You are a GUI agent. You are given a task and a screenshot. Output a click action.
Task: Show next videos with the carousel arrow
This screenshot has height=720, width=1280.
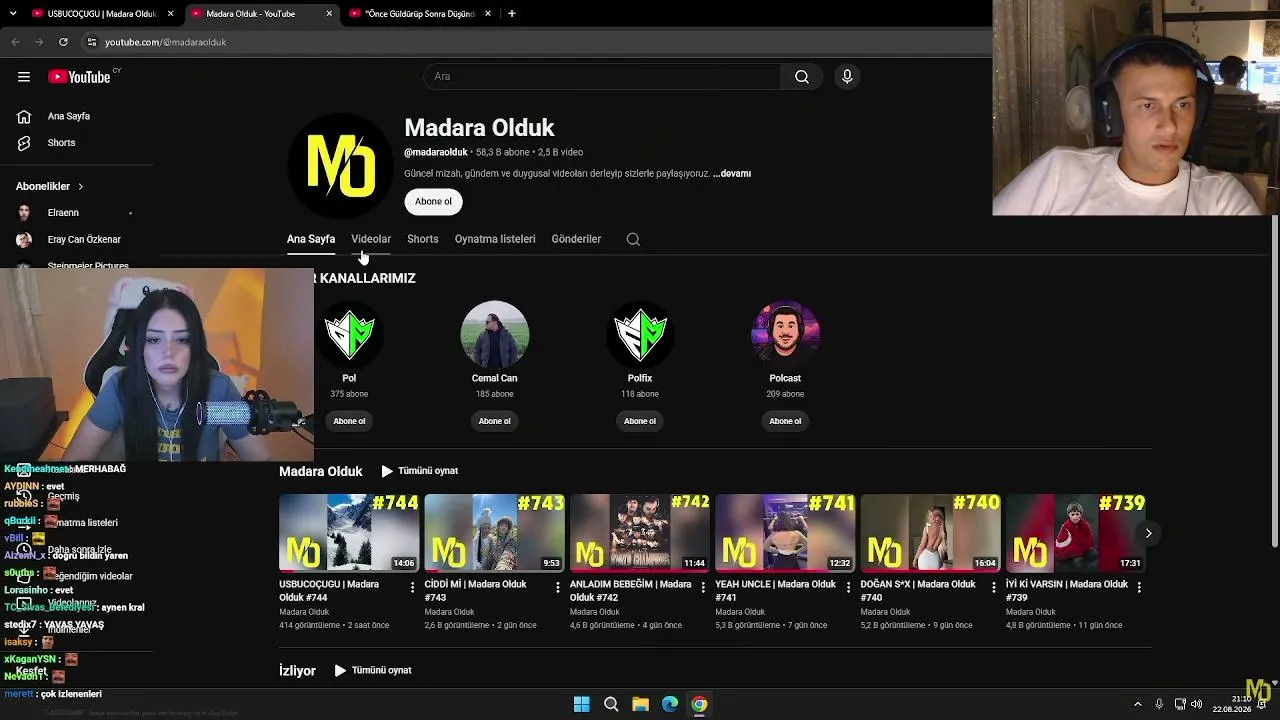(1148, 534)
